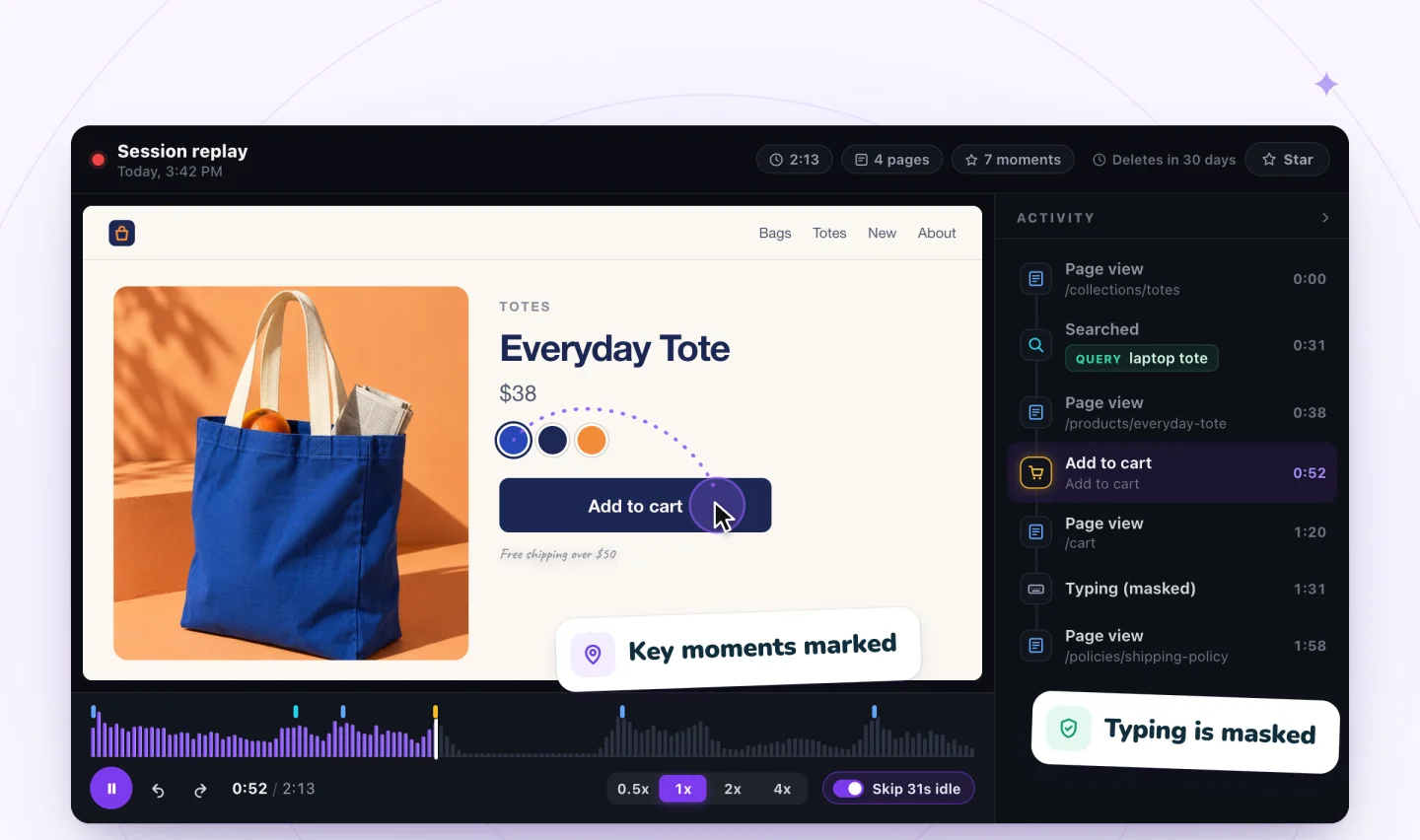Click the page icon for /policies/shipping-policy
The width and height of the screenshot is (1420, 840).
[1035, 646]
